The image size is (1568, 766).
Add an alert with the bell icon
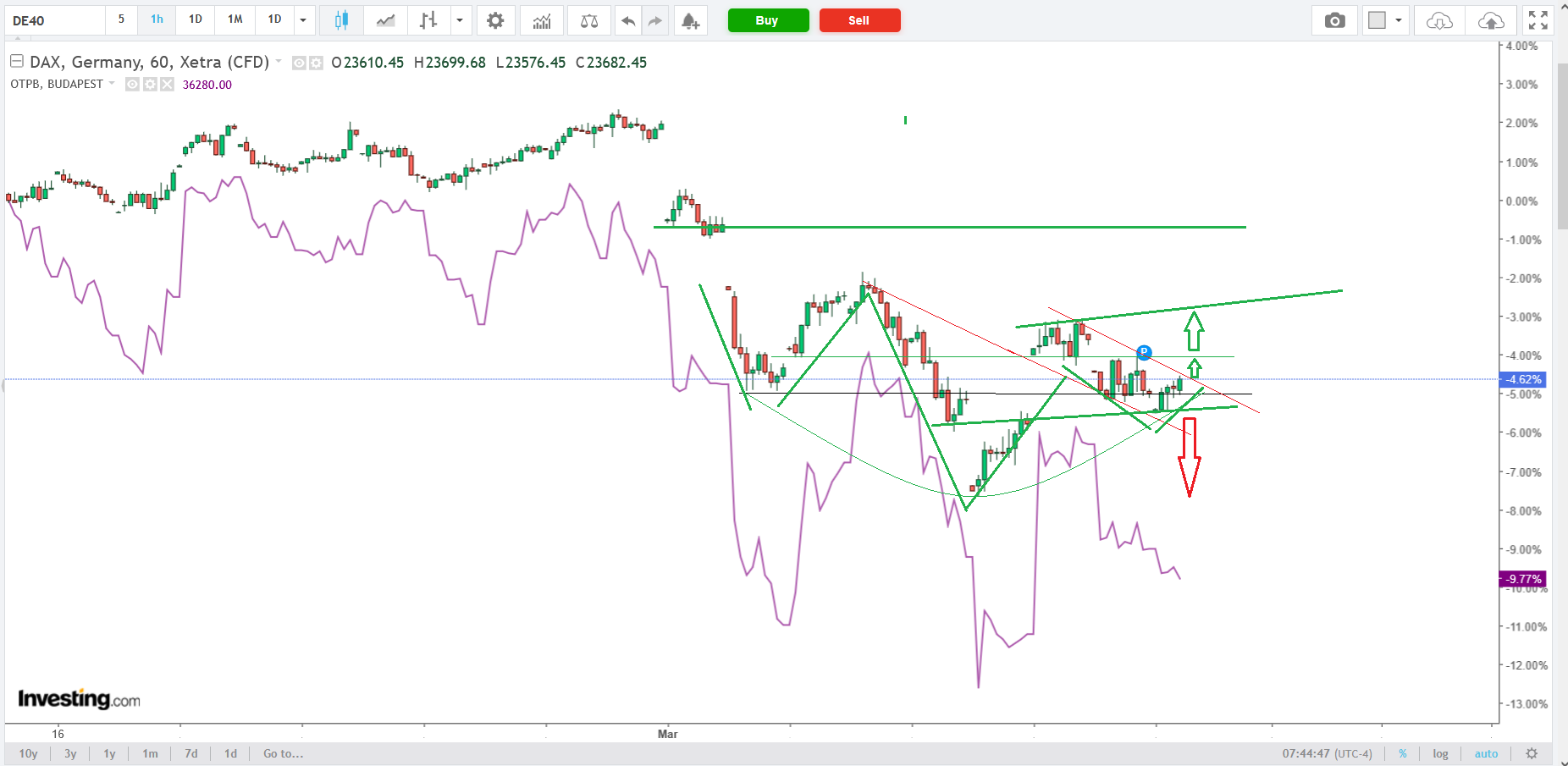(690, 20)
